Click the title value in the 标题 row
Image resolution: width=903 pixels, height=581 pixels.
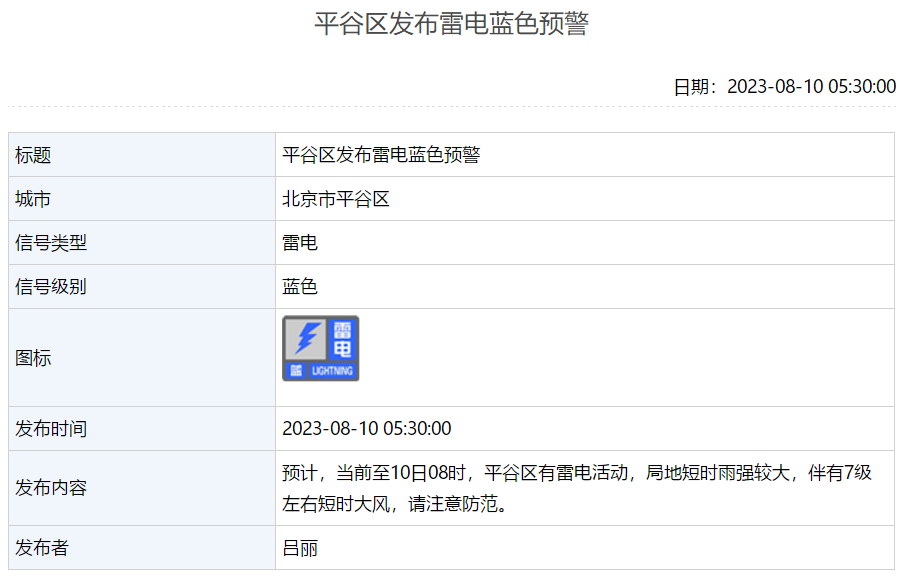click(x=381, y=155)
